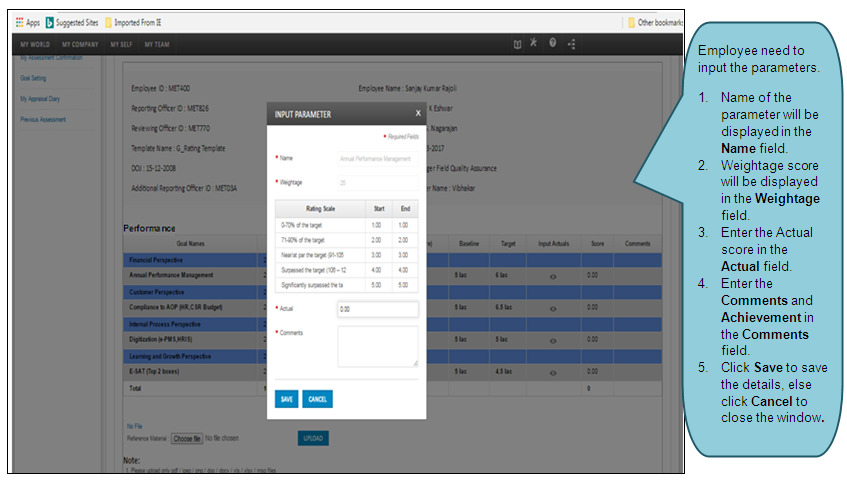Image resolution: width=847 pixels, height=481 pixels.
Task: Click CANCEL in Input Parameter dialog
Action: click(x=317, y=399)
